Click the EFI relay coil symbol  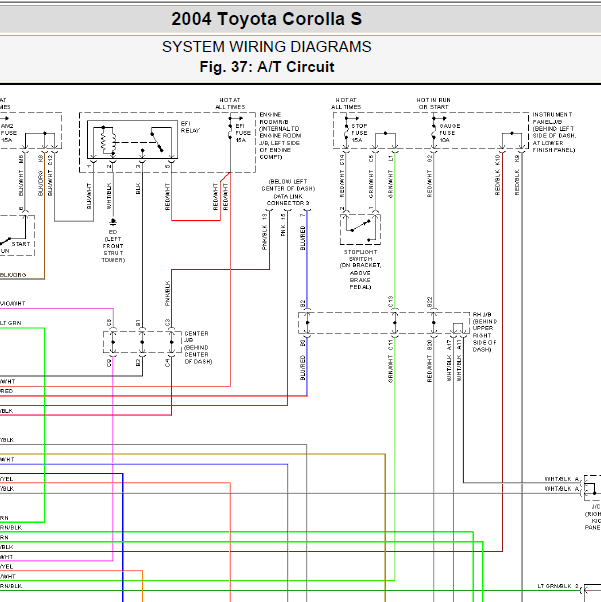108,141
